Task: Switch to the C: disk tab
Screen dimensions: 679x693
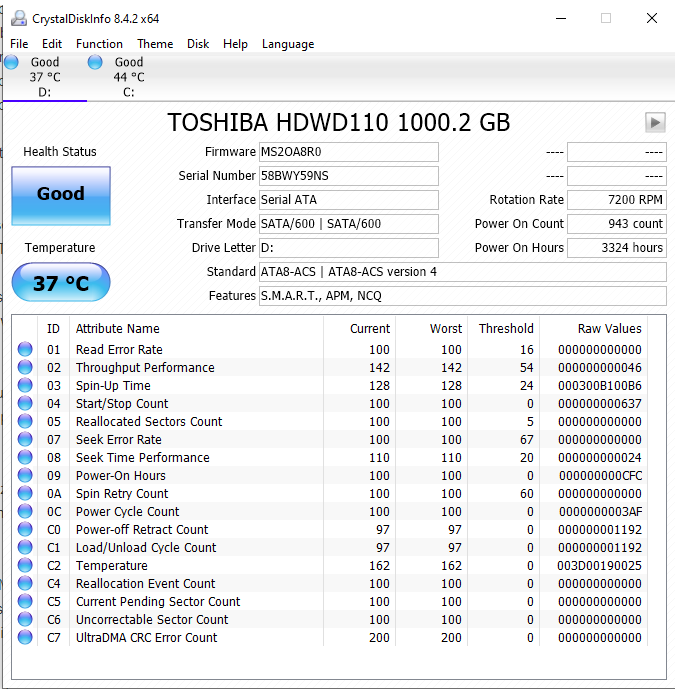Action: tap(129, 76)
